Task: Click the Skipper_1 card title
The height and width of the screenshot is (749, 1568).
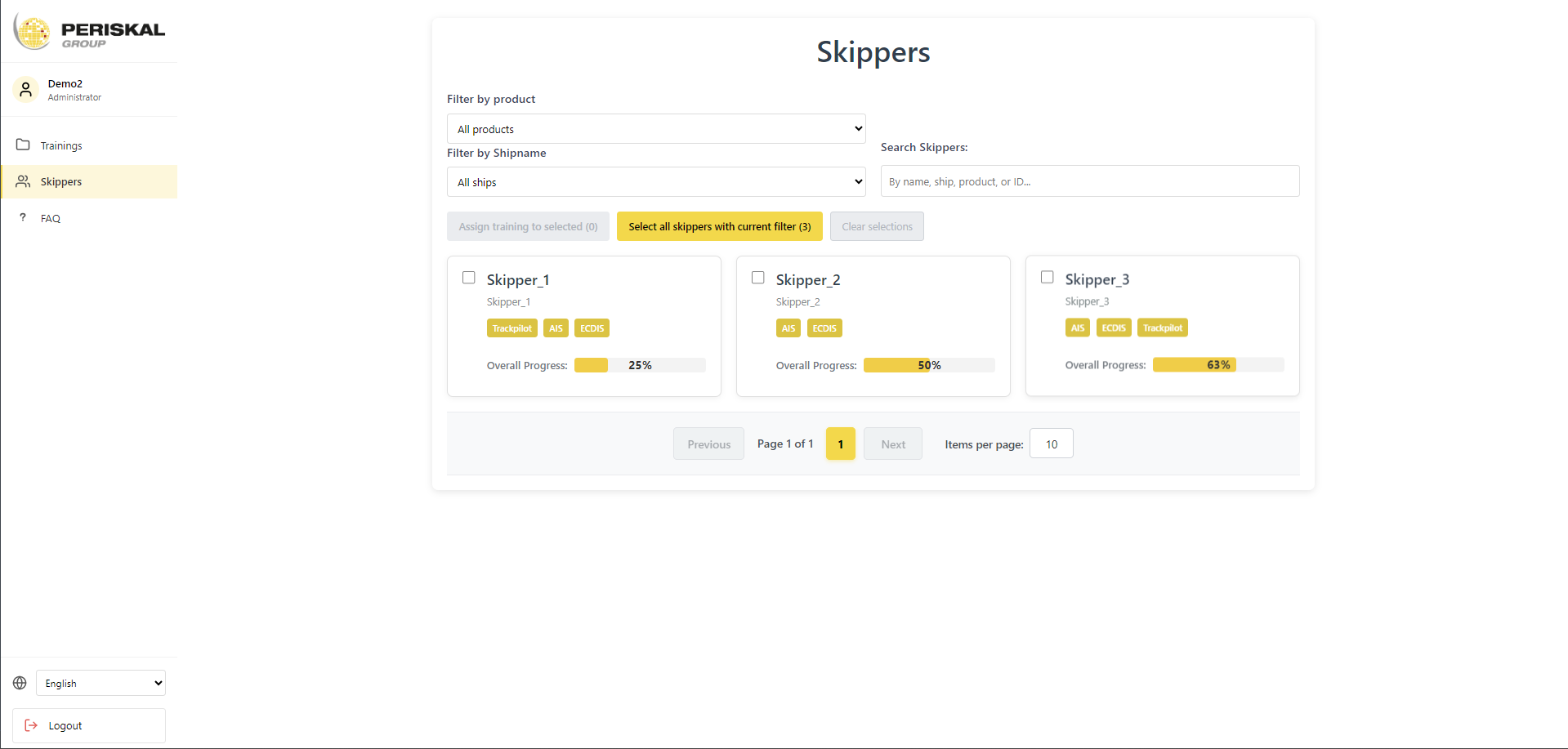Action: [518, 279]
